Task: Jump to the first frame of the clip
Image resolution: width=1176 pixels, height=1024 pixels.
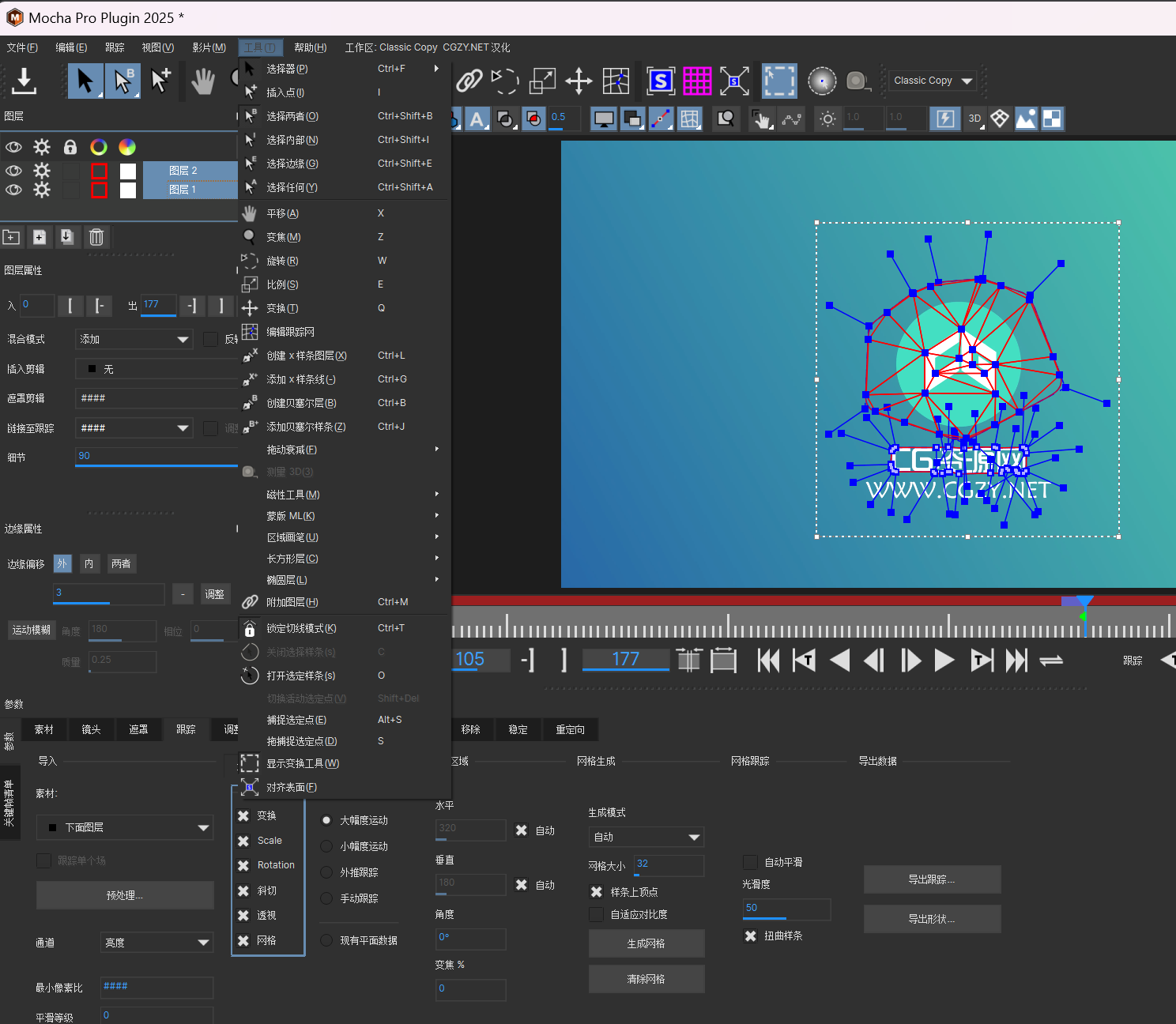Action: point(768,660)
